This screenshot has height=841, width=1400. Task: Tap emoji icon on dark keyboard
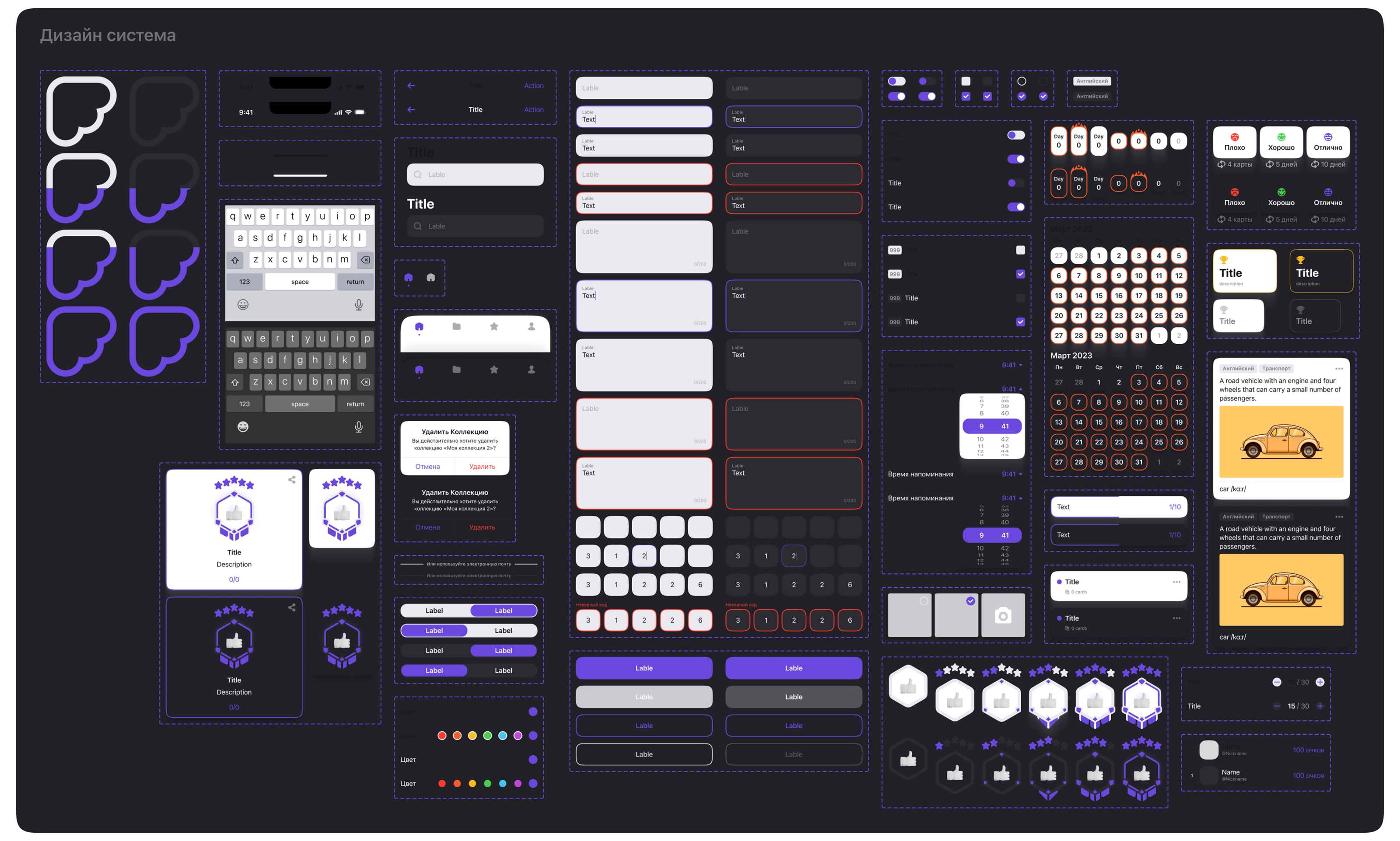[x=242, y=427]
